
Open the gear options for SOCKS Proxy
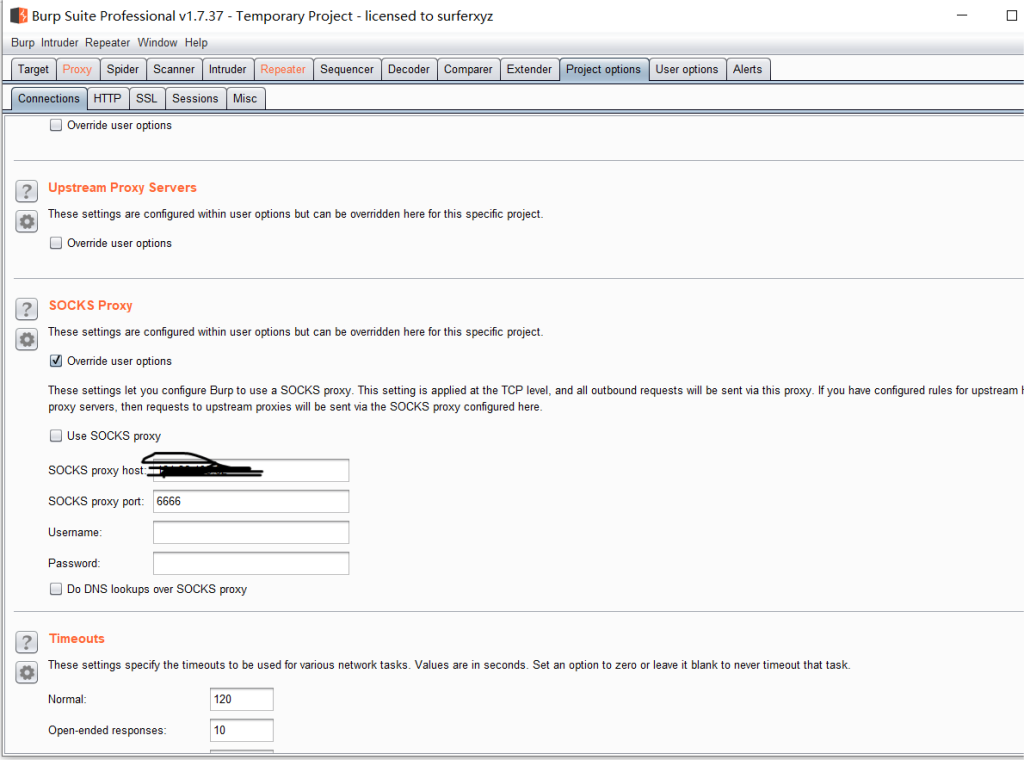tap(27, 340)
